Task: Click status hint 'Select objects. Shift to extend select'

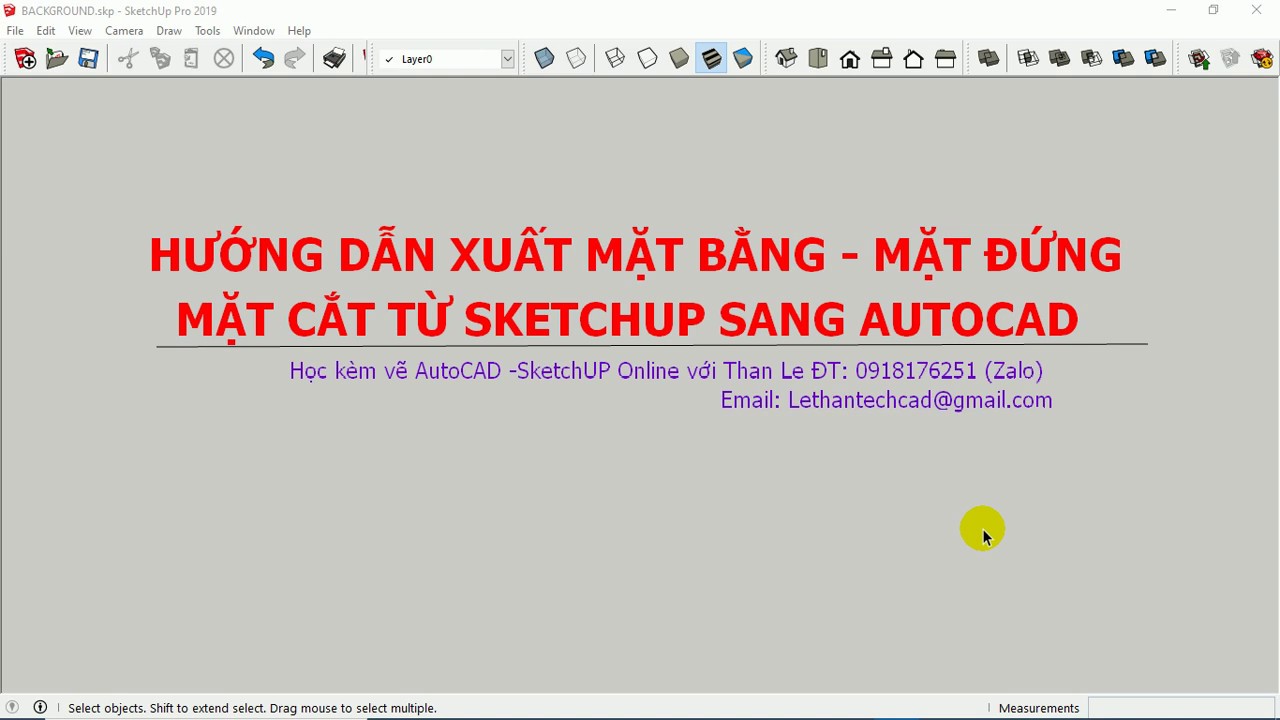Action: [x=252, y=708]
